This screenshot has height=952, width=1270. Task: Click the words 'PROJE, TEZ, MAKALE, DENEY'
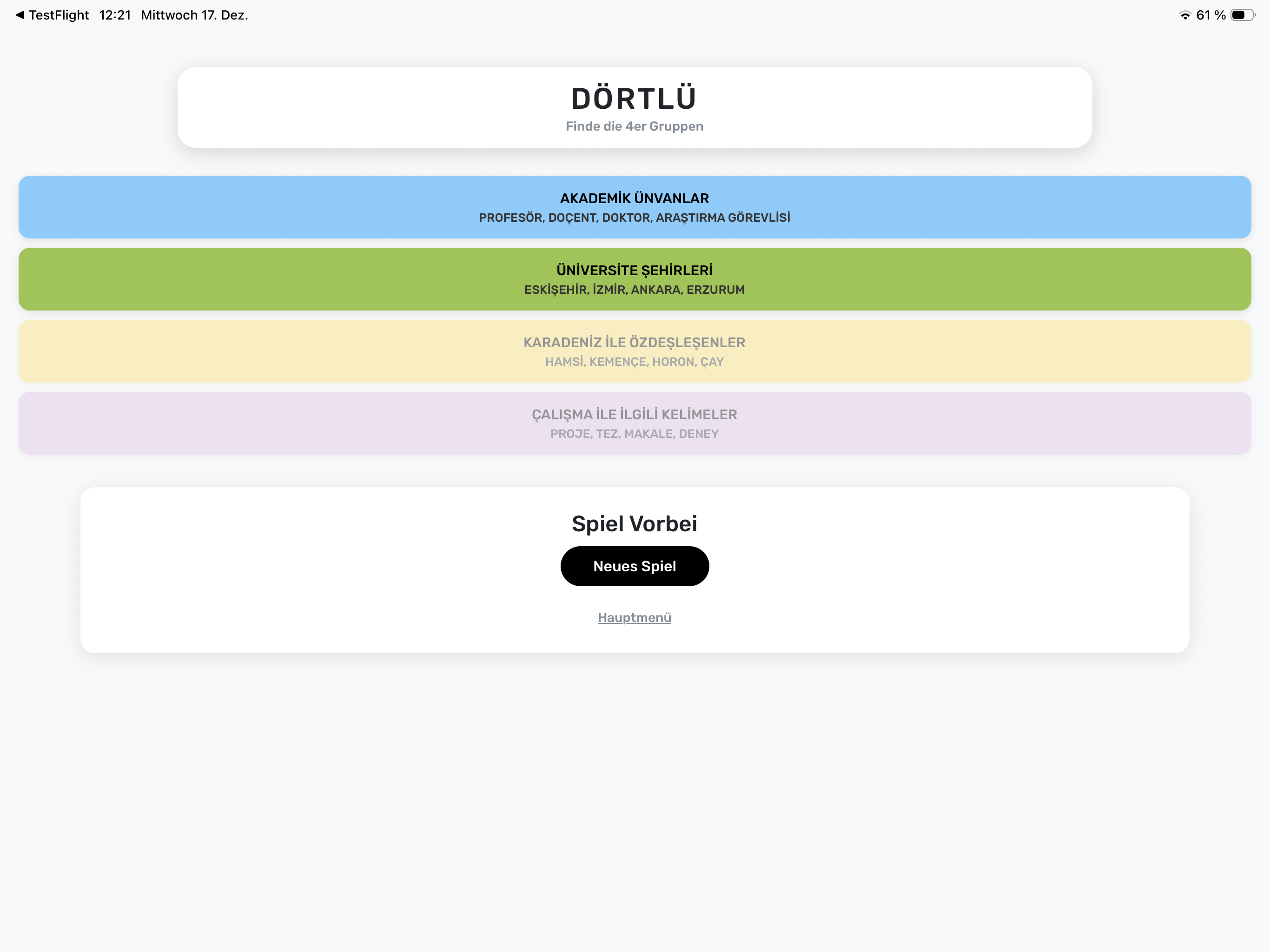pos(635,434)
